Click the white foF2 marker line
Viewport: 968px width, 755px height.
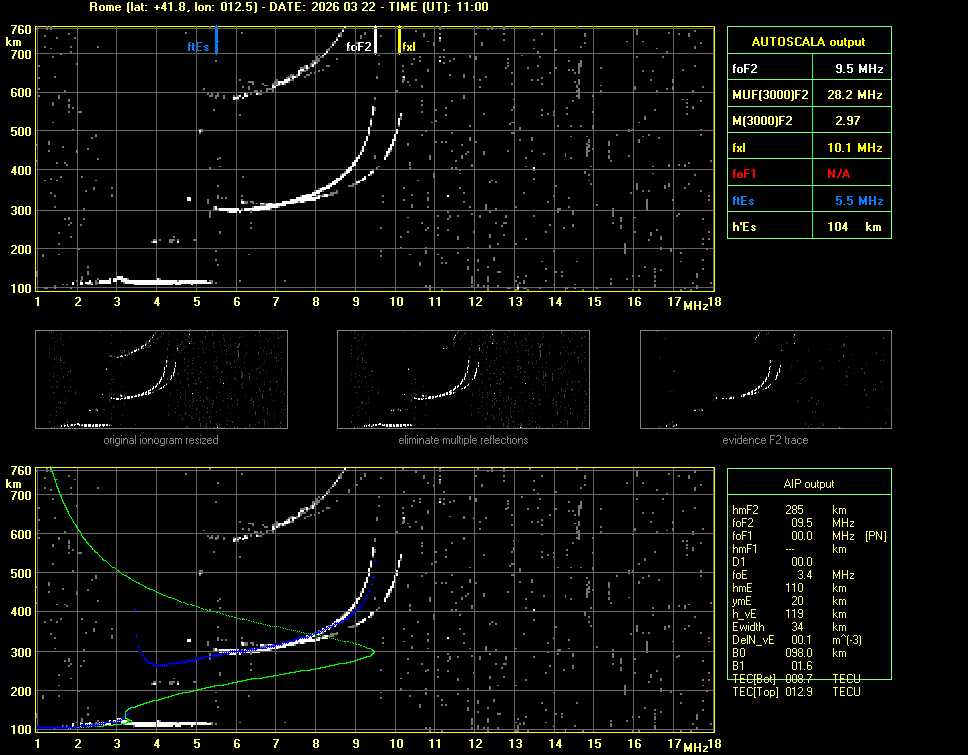pyautogui.click(x=375, y=41)
